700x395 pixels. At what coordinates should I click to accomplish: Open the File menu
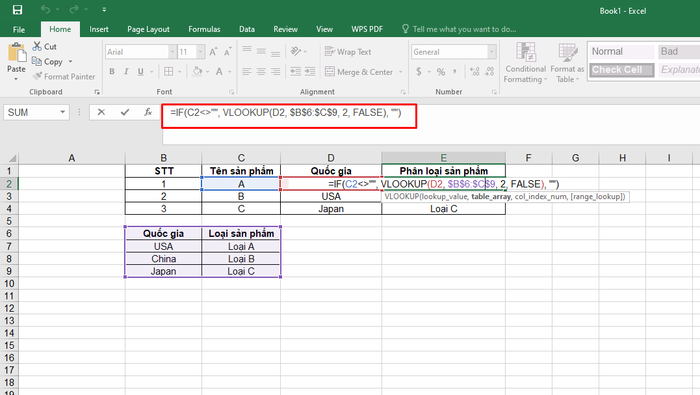[19, 29]
